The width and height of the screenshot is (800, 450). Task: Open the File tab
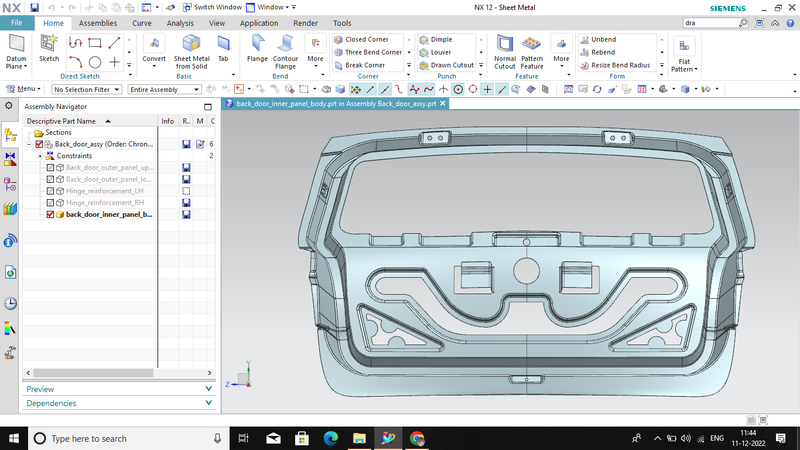[17, 23]
